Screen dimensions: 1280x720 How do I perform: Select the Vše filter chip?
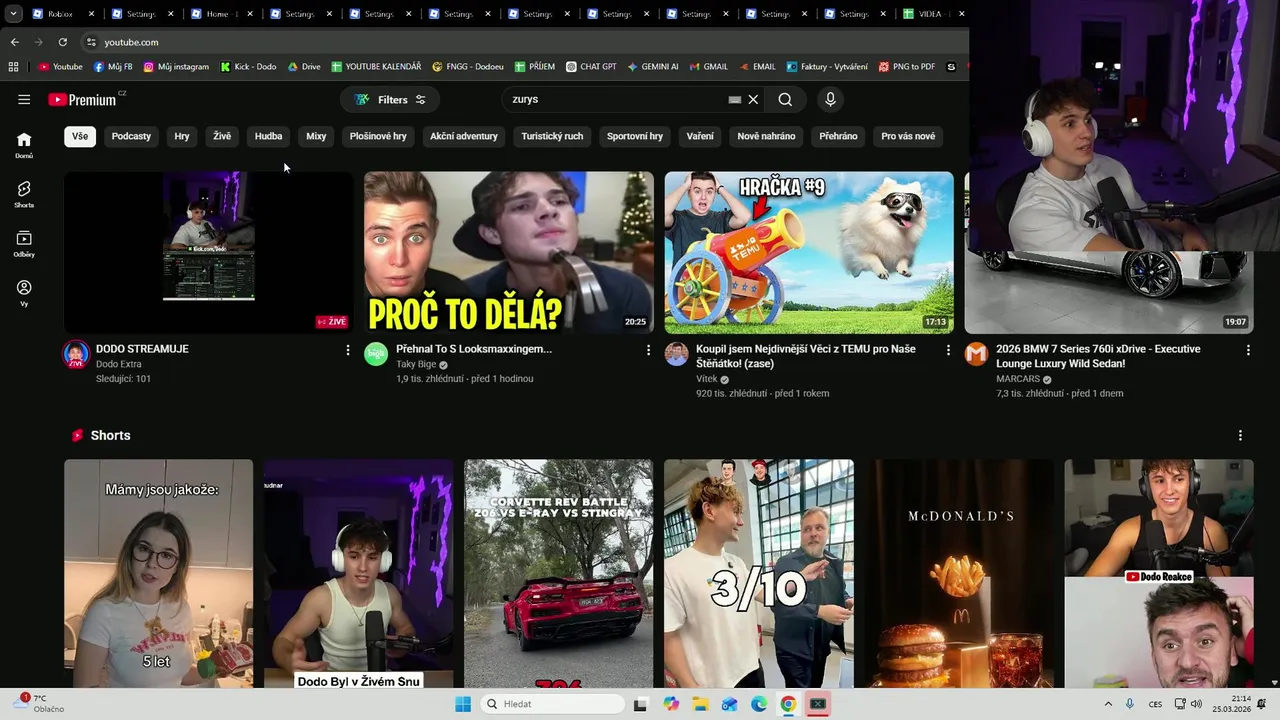point(80,136)
